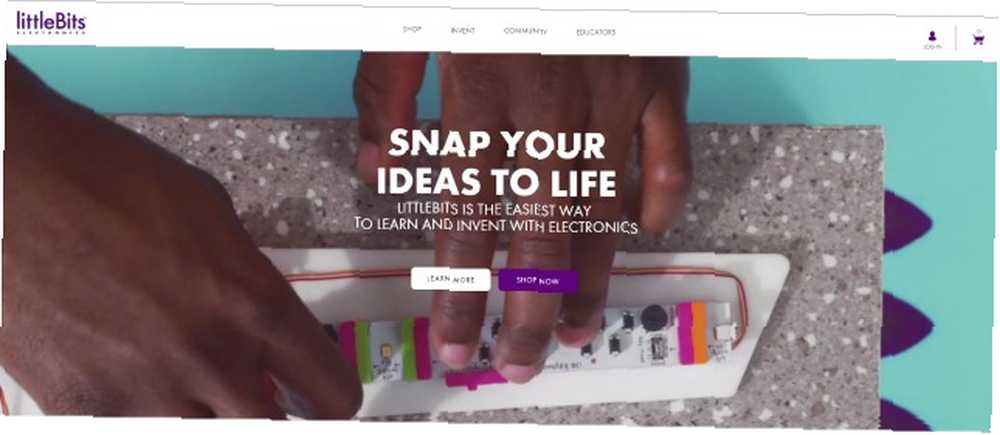Click the TO LEARN AND INVENT WITH ELECTRONICS line
Image resolution: width=1000 pixels, height=435 pixels.
(496, 225)
